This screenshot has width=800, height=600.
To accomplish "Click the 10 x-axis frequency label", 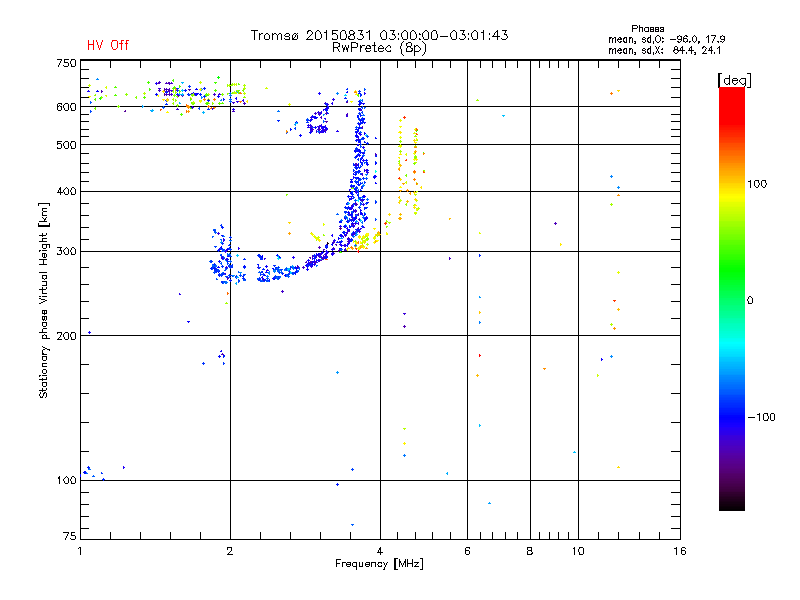I will click(578, 551).
